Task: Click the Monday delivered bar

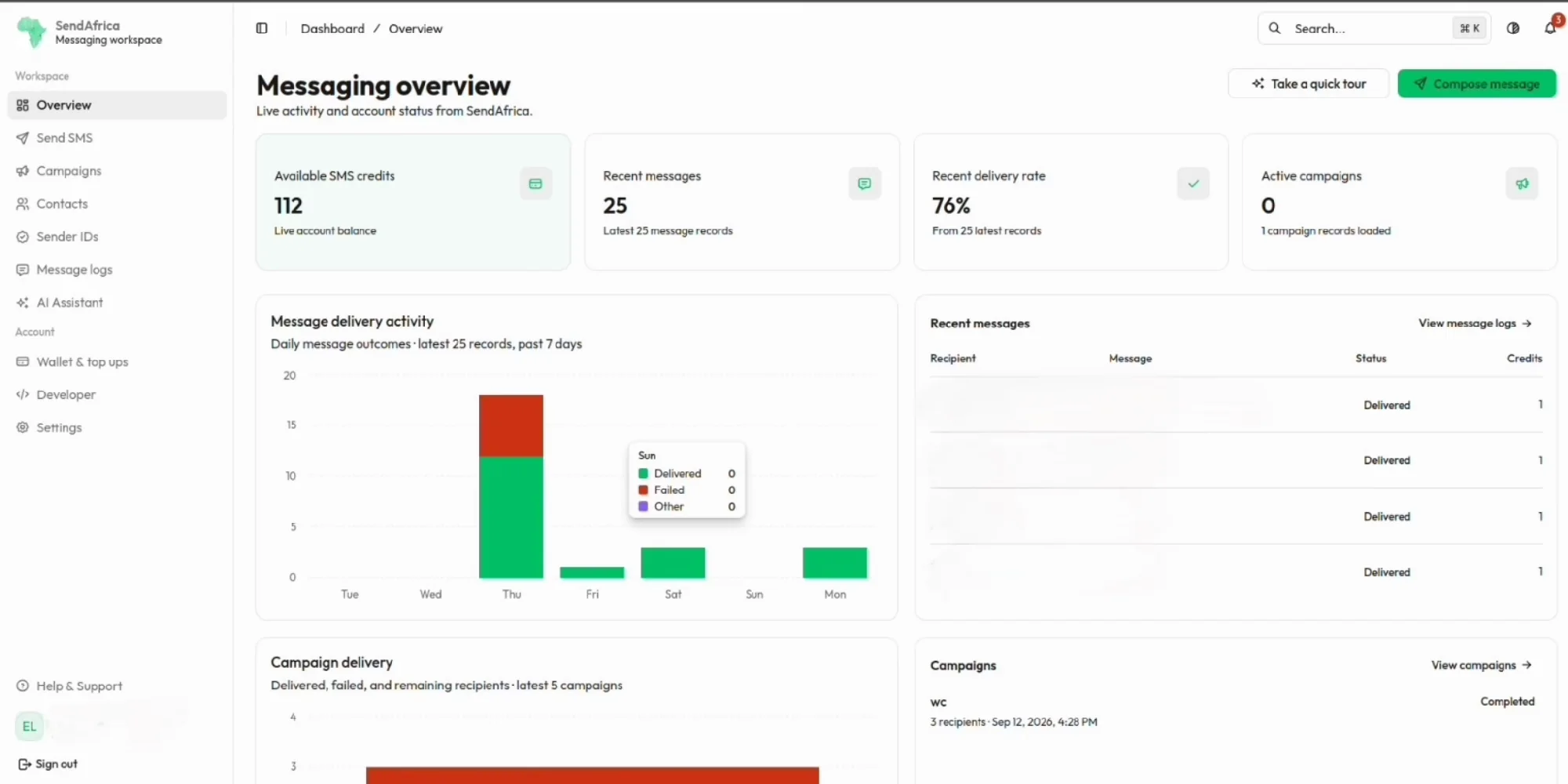Action: [835, 563]
